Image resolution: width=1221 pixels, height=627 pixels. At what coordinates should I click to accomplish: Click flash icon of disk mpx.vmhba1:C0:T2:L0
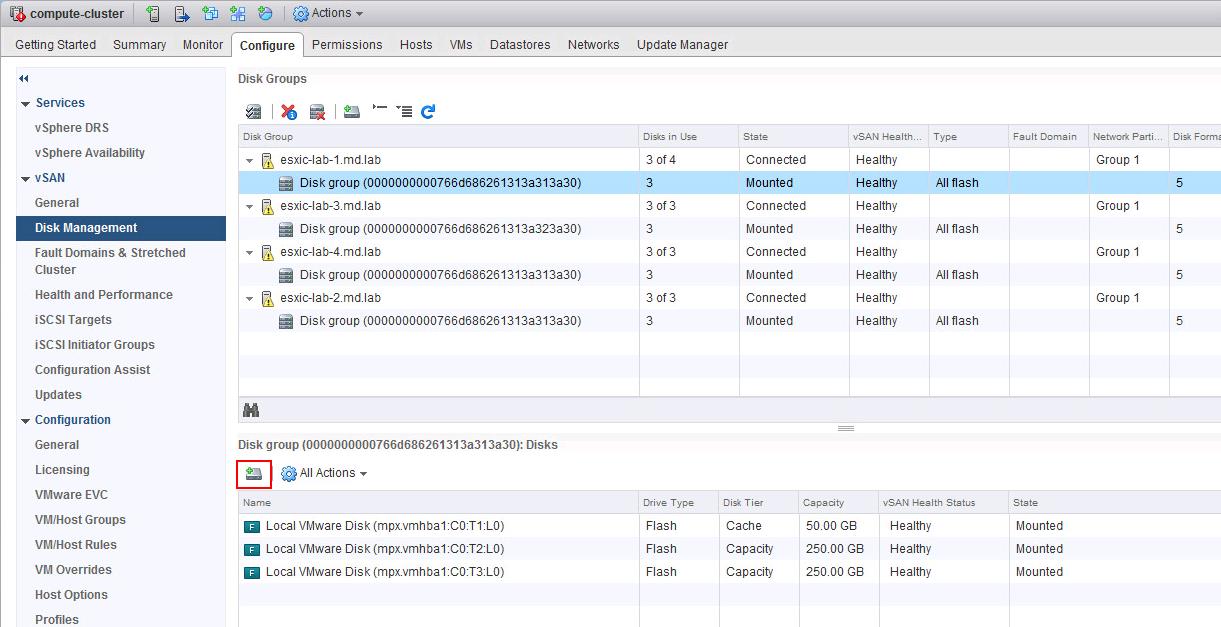click(x=251, y=549)
